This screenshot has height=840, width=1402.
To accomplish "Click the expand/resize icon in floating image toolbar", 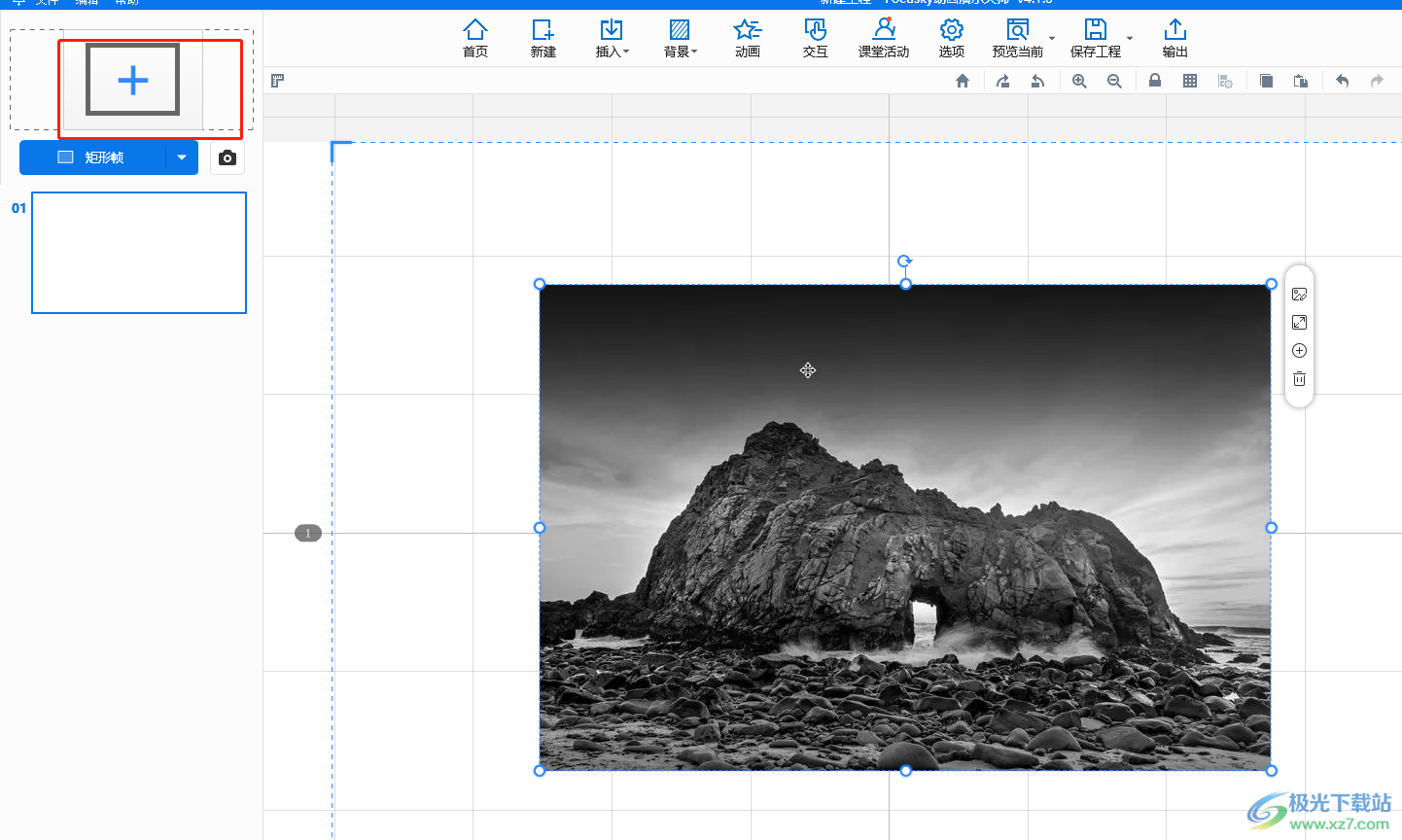I will pos(1299,323).
